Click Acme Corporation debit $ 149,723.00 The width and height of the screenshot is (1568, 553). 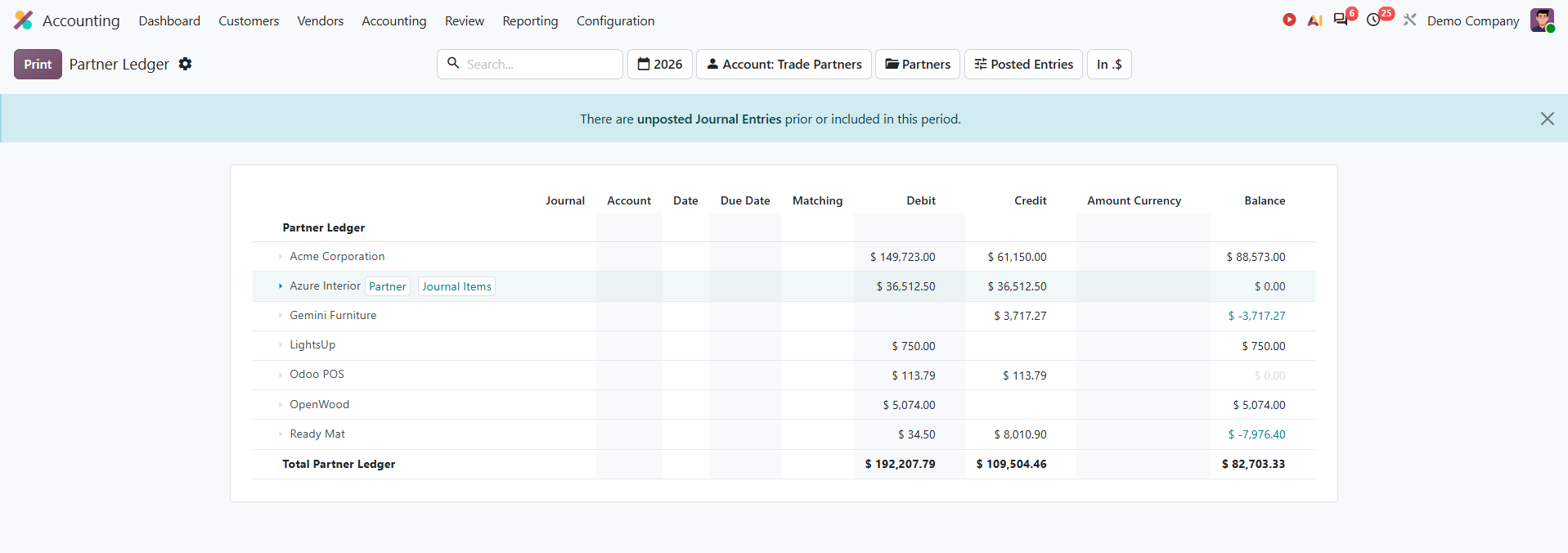[x=903, y=257]
